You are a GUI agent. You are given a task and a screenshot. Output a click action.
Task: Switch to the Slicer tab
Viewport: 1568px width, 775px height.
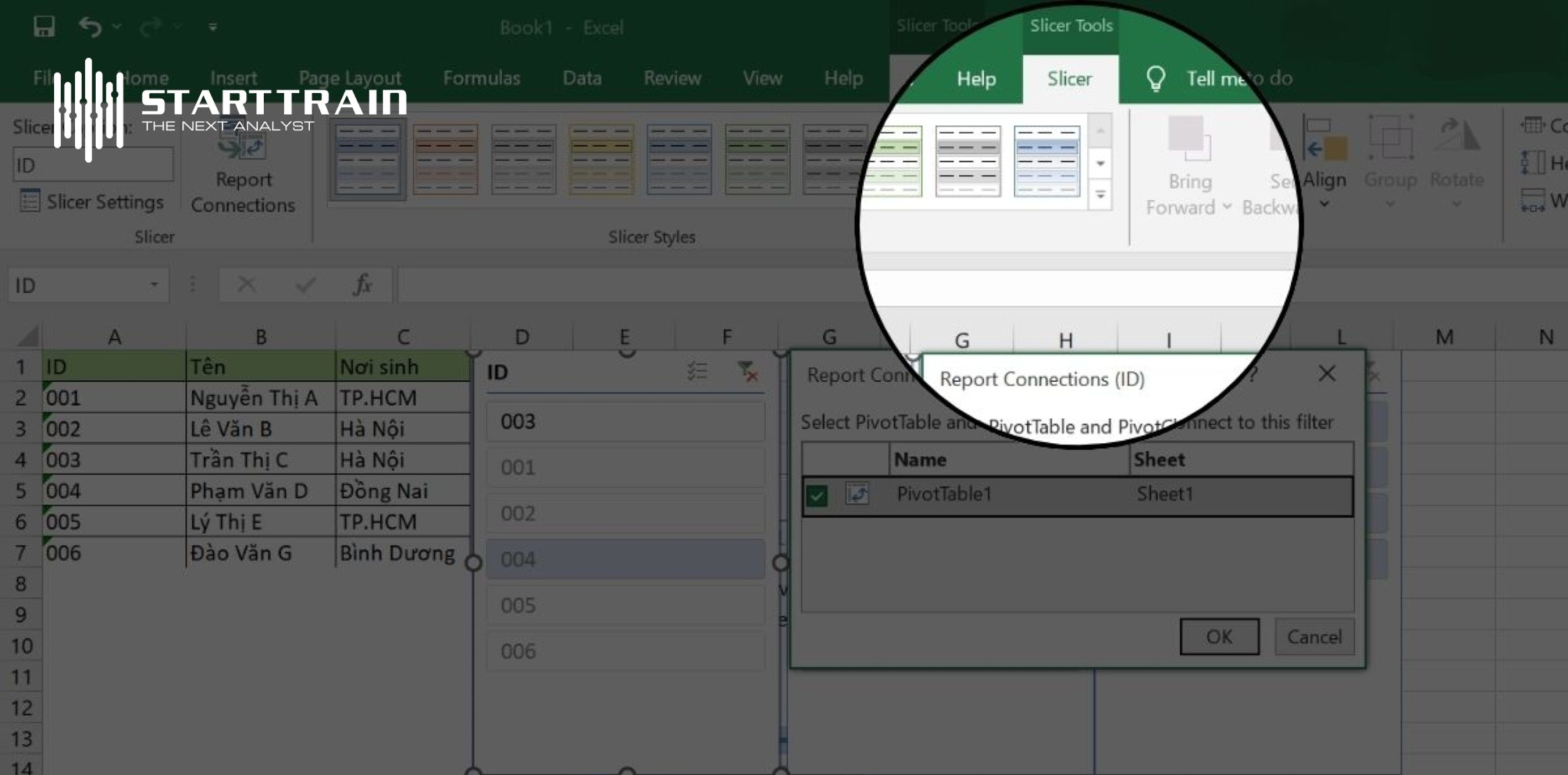(1069, 79)
